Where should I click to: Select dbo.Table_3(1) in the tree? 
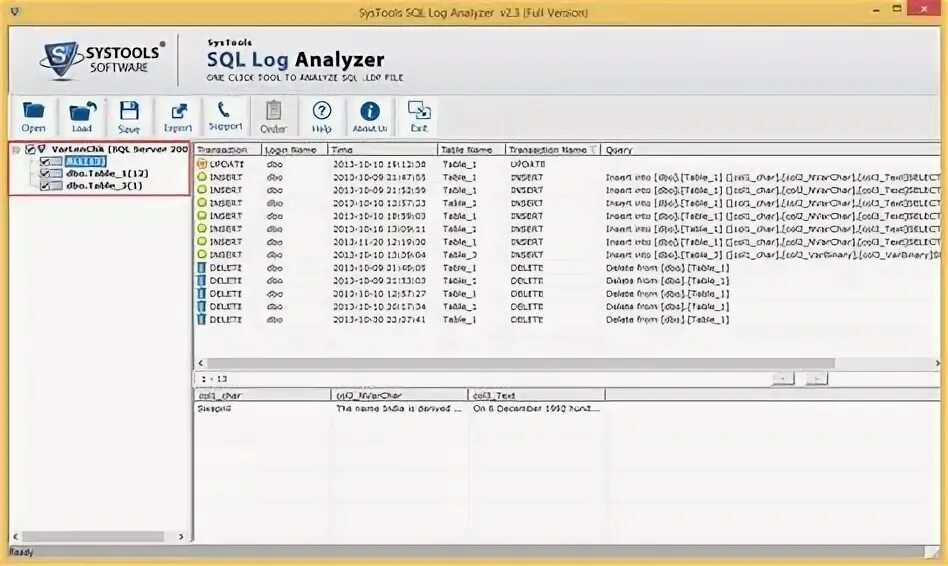pyautogui.click(x=104, y=186)
